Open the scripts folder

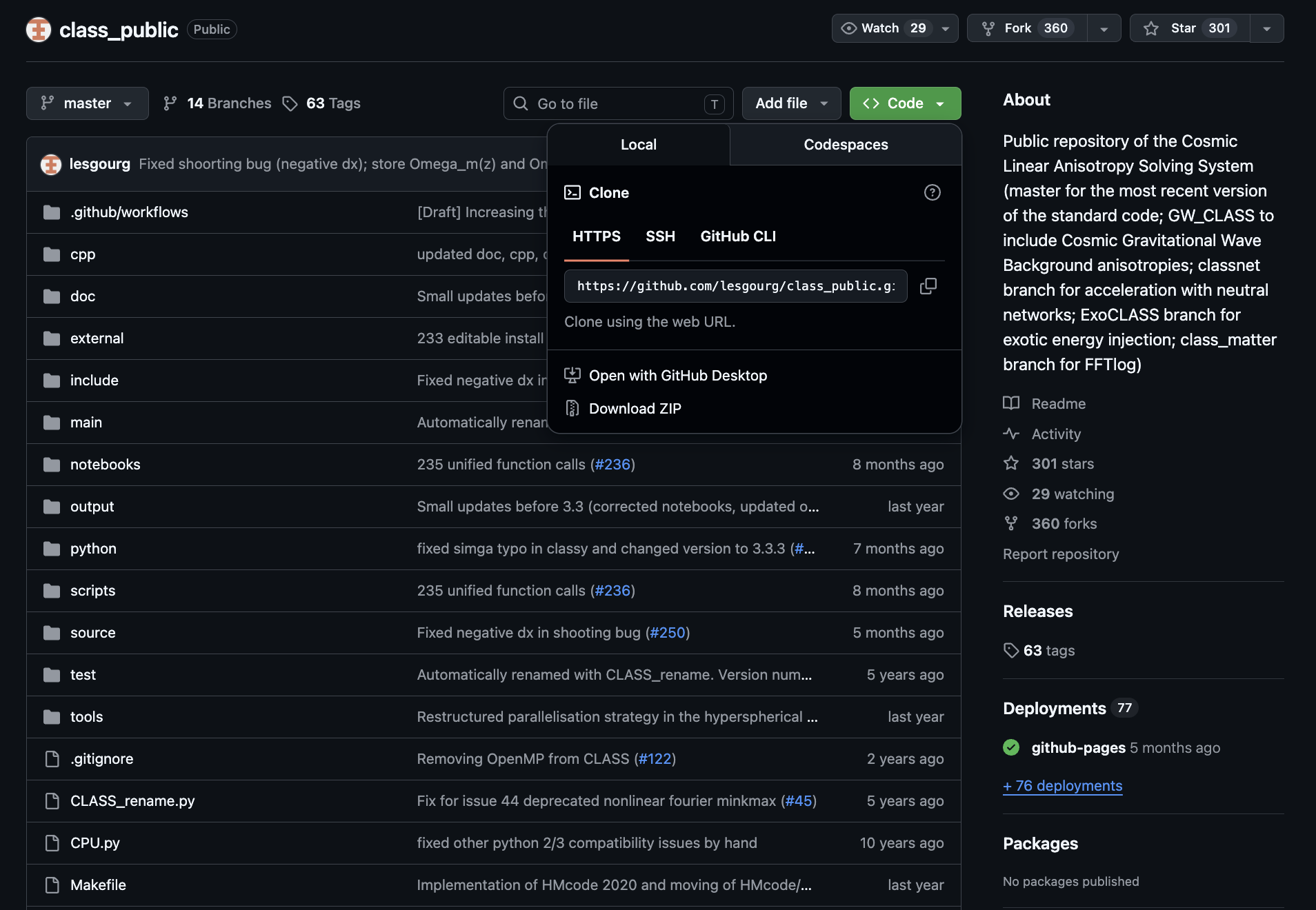(93, 591)
